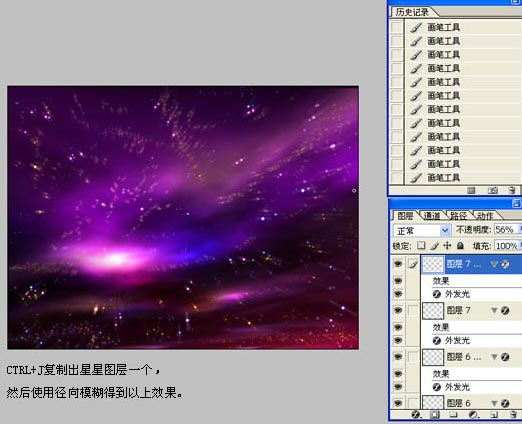Collapse effects triangle on 图层 7 row
The image size is (522, 424).
(x=494, y=311)
